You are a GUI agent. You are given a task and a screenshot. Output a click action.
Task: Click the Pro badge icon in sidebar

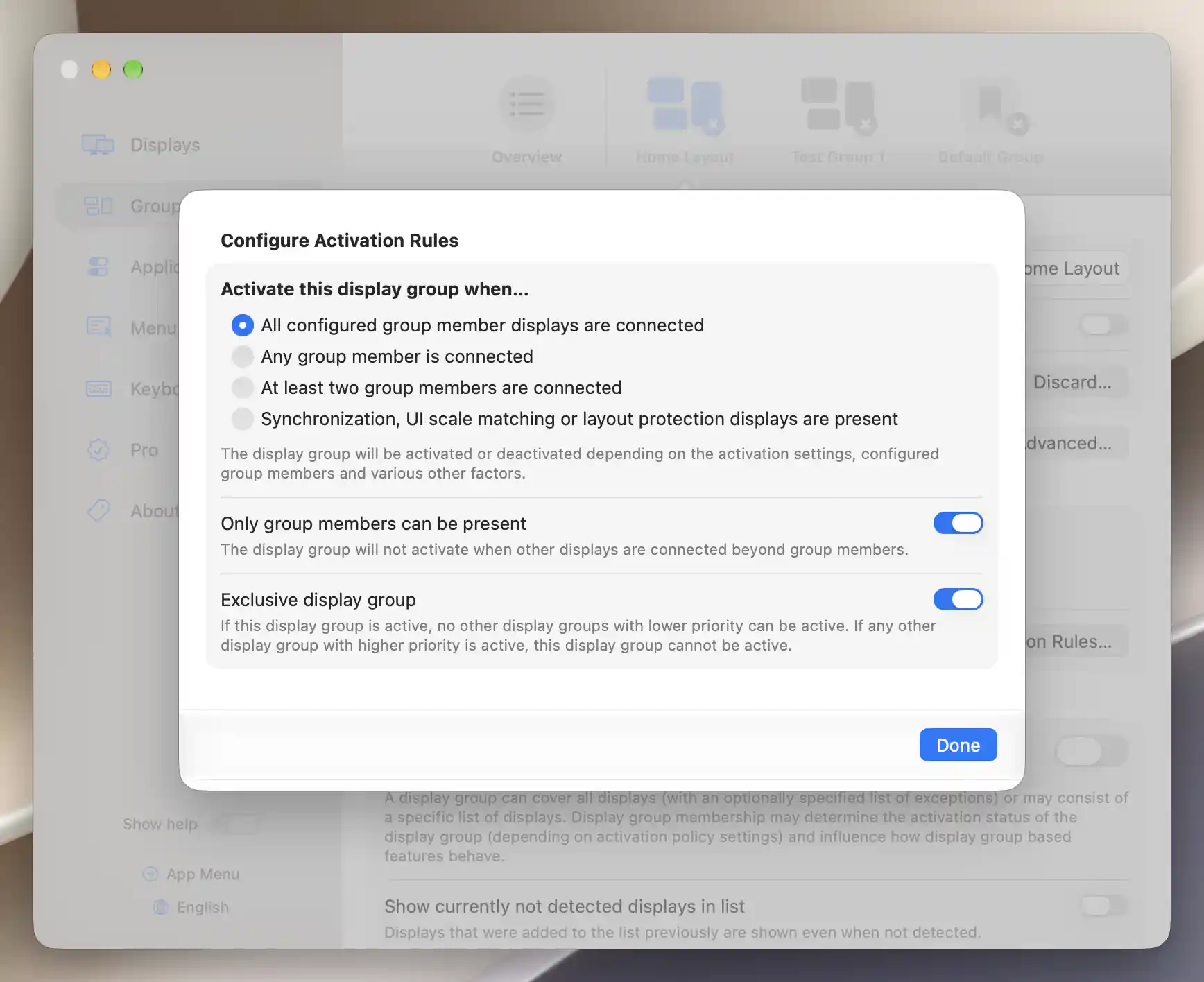[x=98, y=449]
